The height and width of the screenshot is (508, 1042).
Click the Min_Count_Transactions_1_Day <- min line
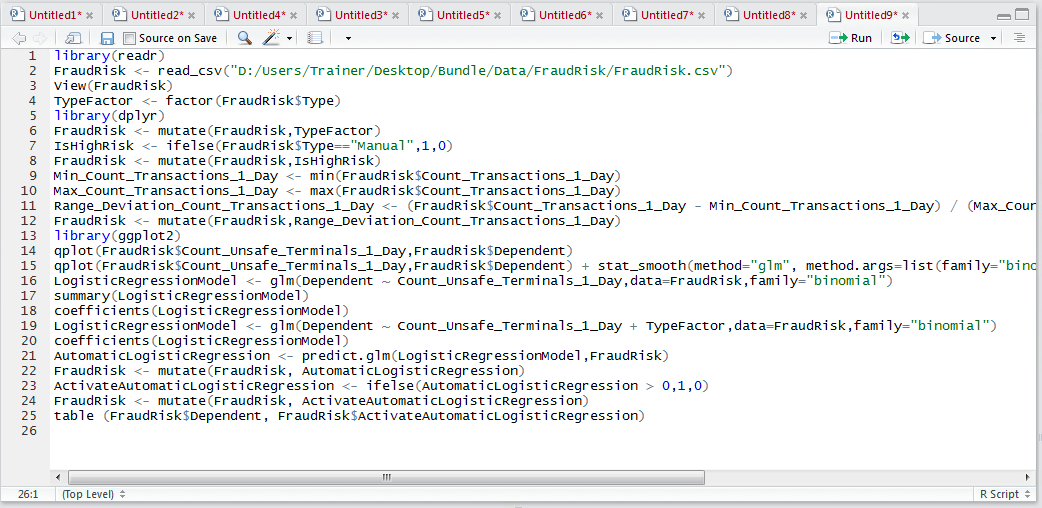click(x=336, y=176)
